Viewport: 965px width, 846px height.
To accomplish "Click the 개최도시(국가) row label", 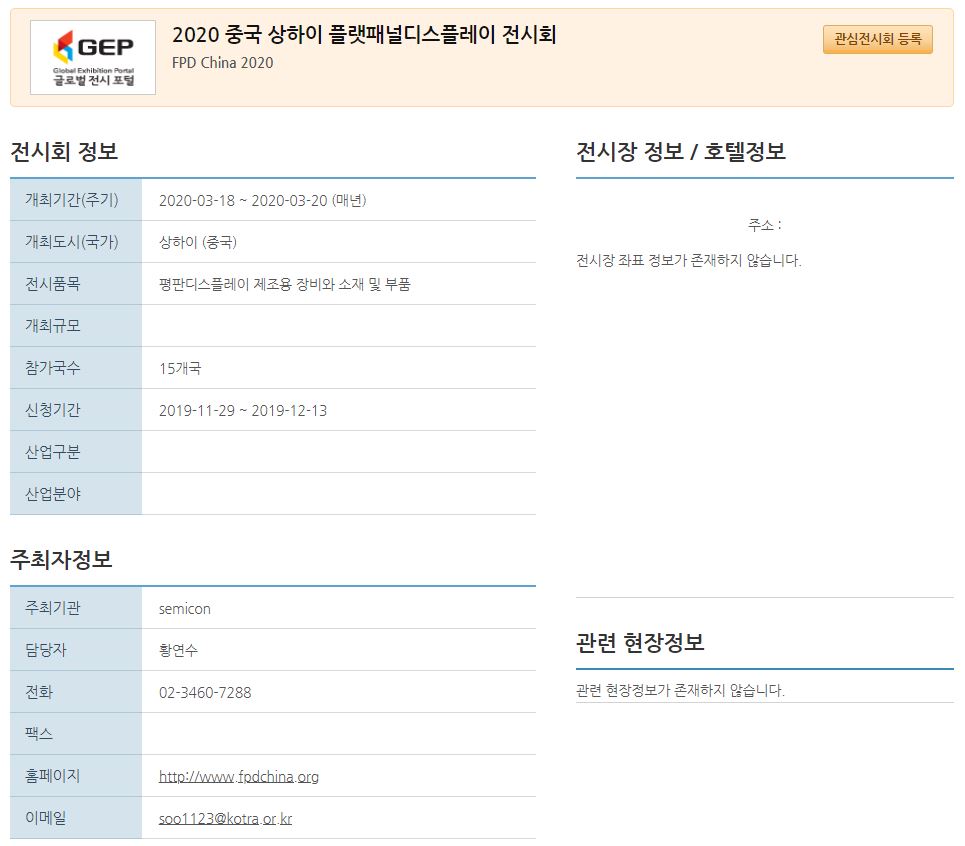I will click(x=71, y=242).
